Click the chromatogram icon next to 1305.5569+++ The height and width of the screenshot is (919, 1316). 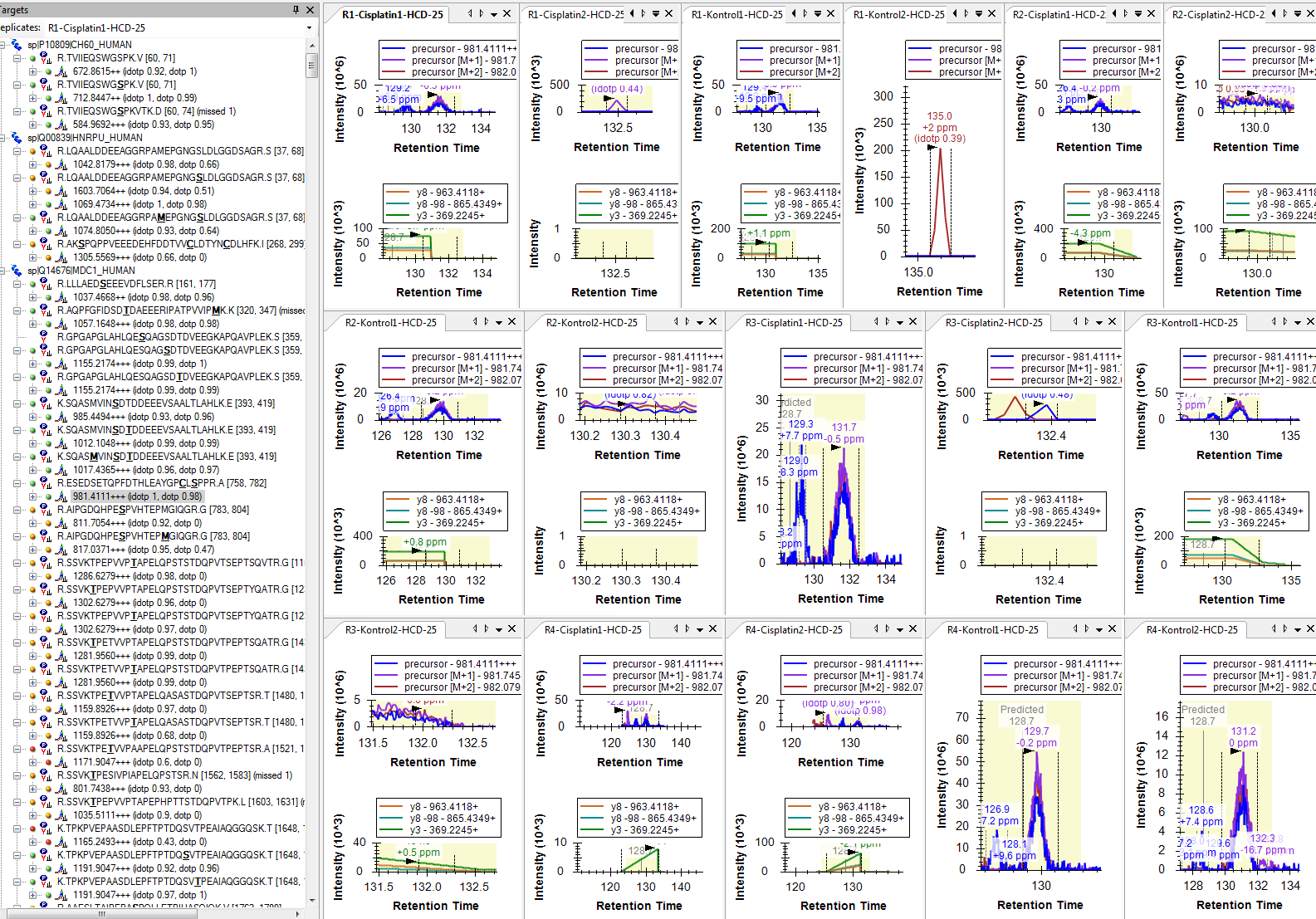(x=61, y=258)
